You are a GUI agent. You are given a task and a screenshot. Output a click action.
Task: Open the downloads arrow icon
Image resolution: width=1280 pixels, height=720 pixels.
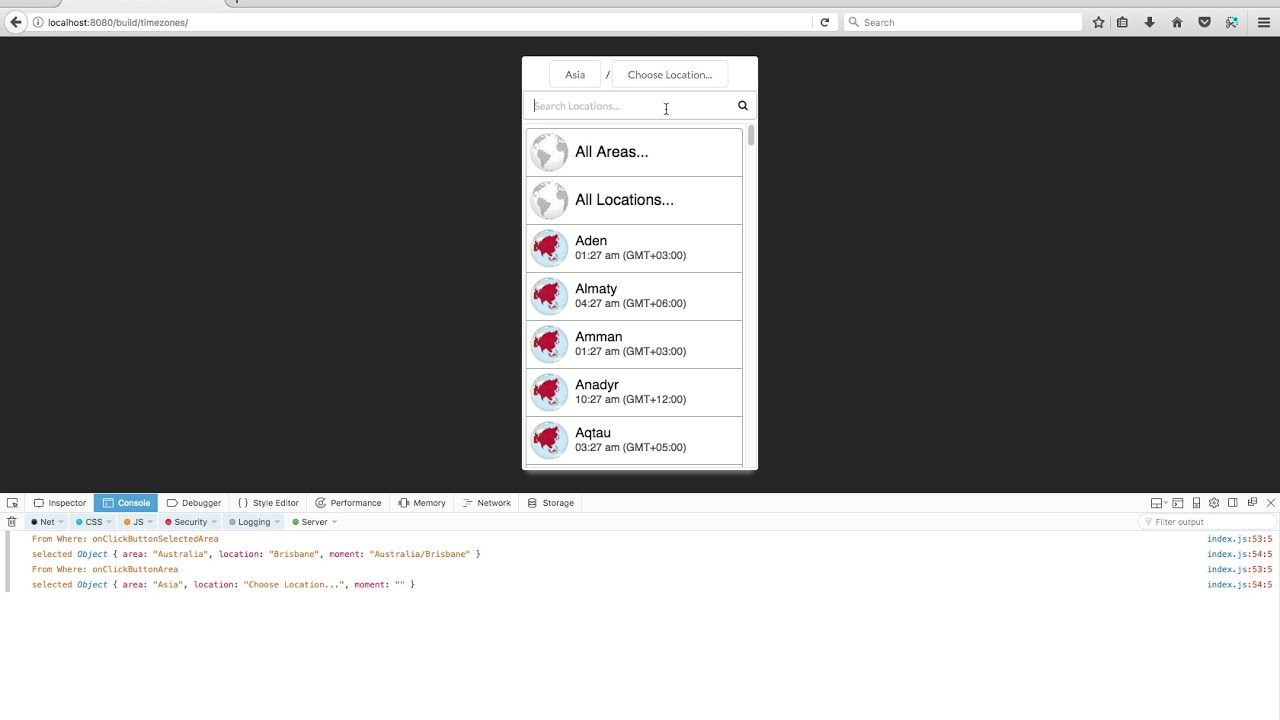coord(1149,22)
